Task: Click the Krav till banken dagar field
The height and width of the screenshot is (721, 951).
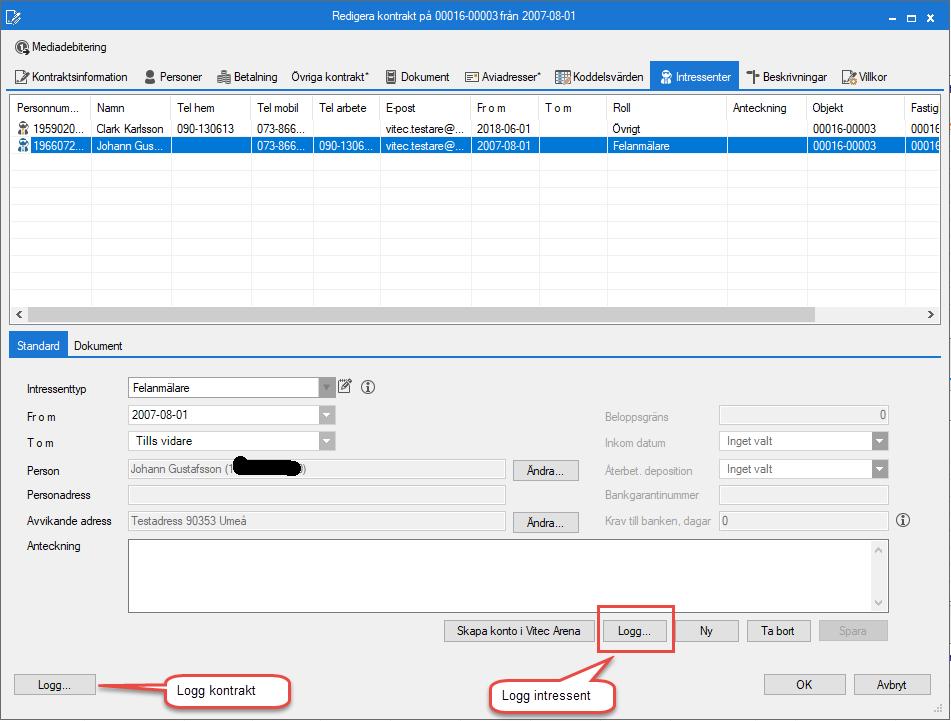Action: click(x=804, y=521)
